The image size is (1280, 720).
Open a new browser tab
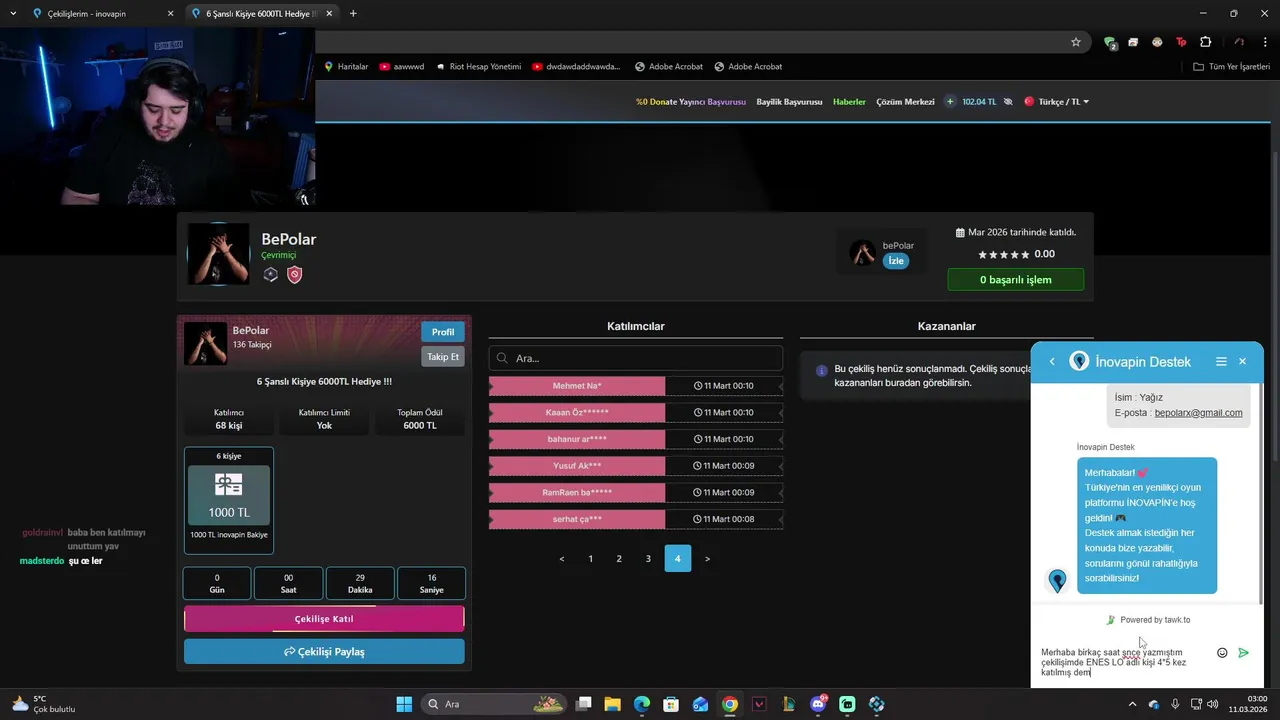click(353, 14)
